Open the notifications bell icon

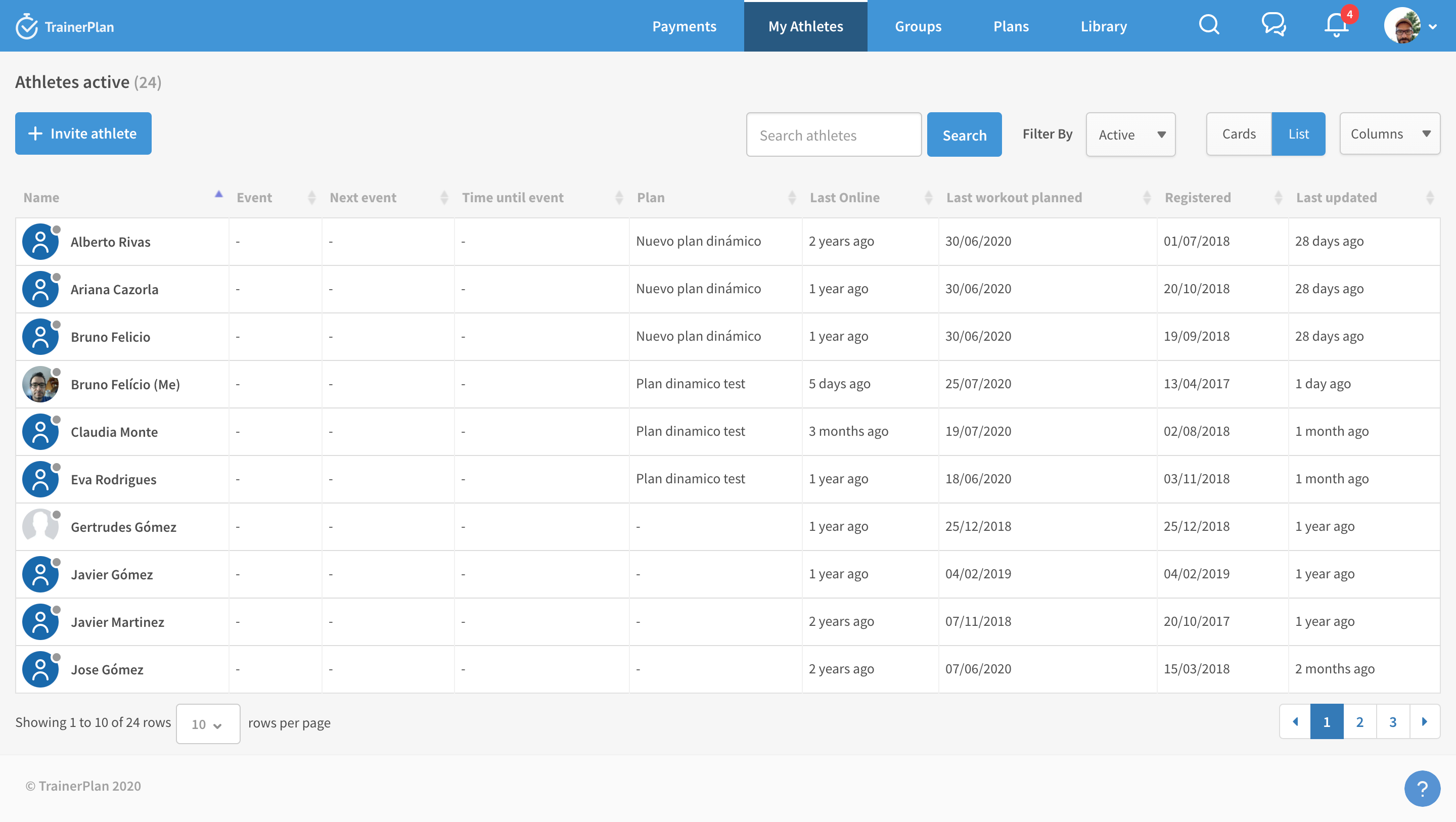[1337, 26]
